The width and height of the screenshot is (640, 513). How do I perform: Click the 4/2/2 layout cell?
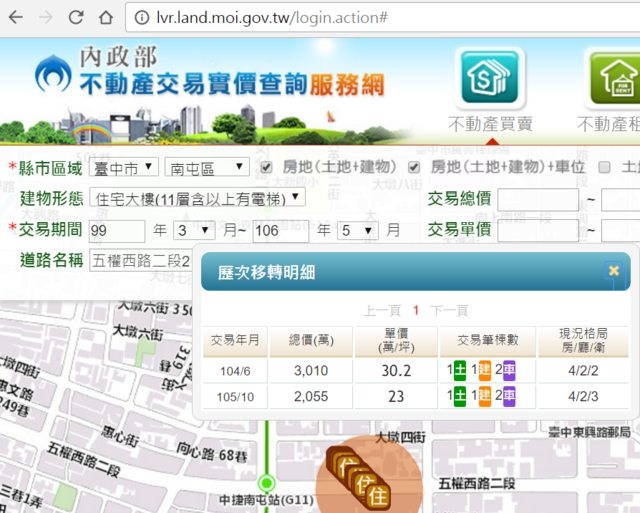[583, 371]
